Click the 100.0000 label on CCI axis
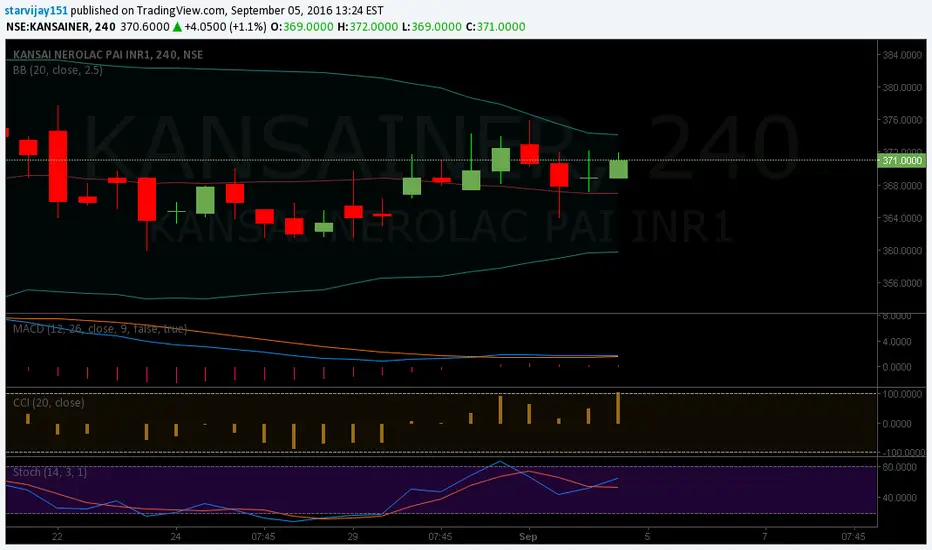Viewport: 932px width, 550px height. tap(902, 394)
